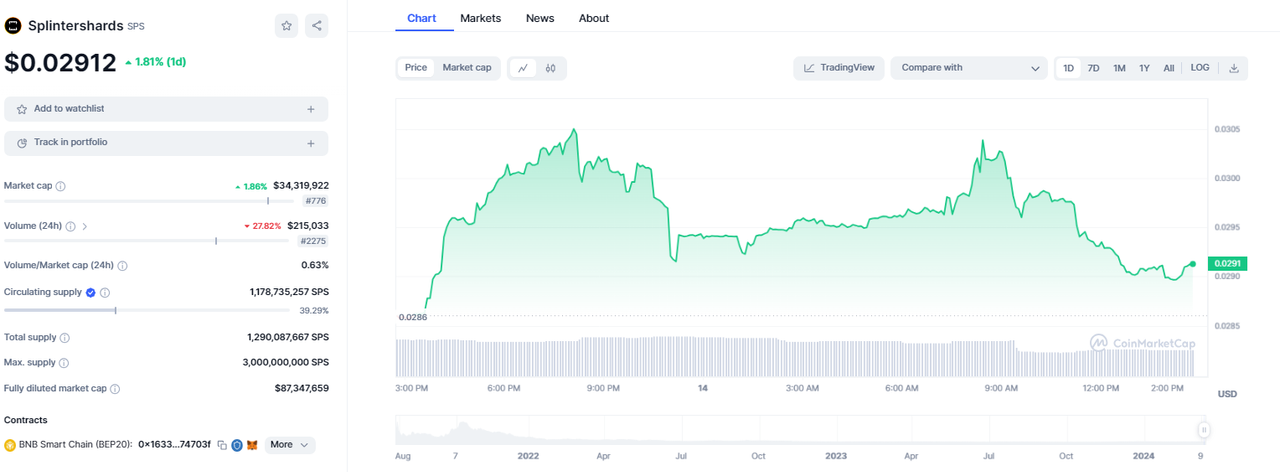Open the Markets tab

tap(480, 18)
